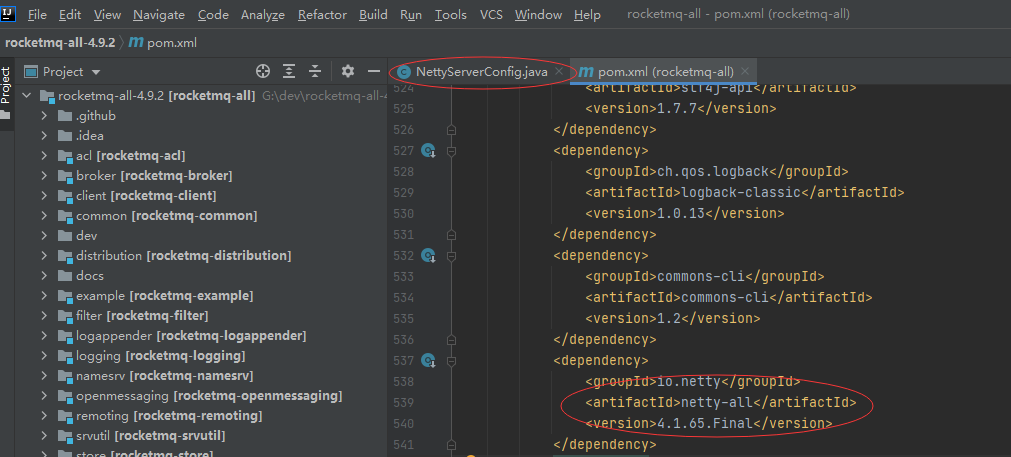The image size is (1011, 457).
Task: Open the Navigate menu
Action: (159, 14)
